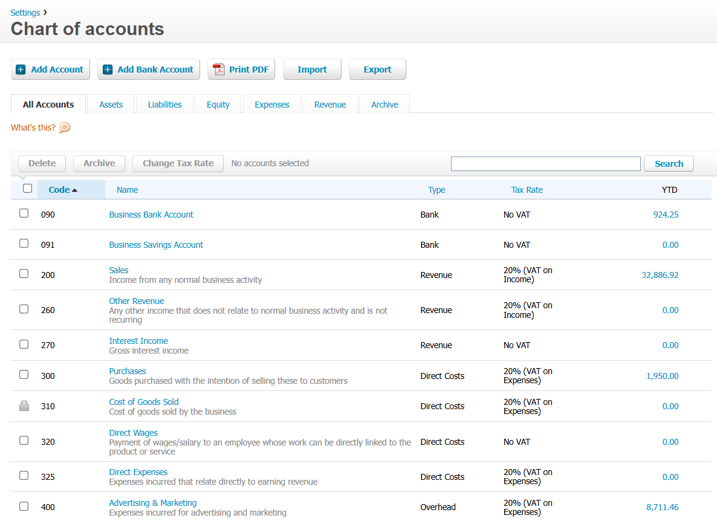Open the Liabilities tab
Viewport: 717px width, 521px height.
[x=165, y=104]
